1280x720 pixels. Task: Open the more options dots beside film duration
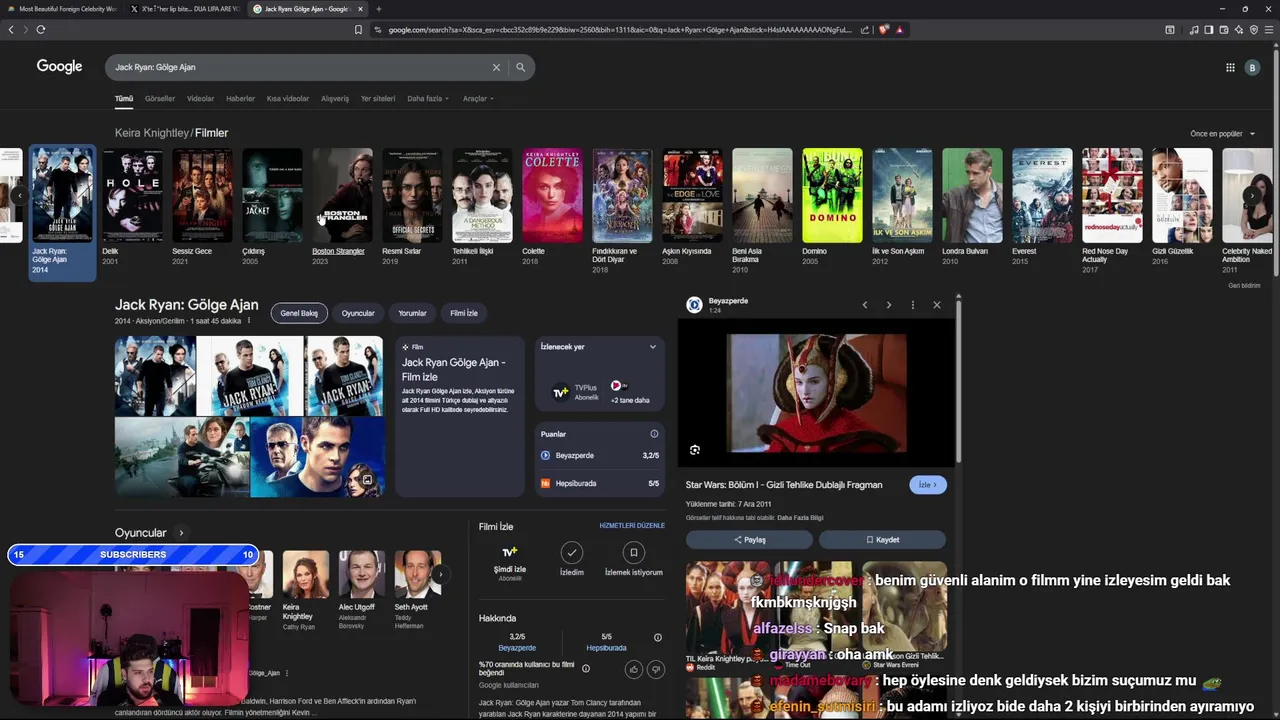[x=249, y=321]
